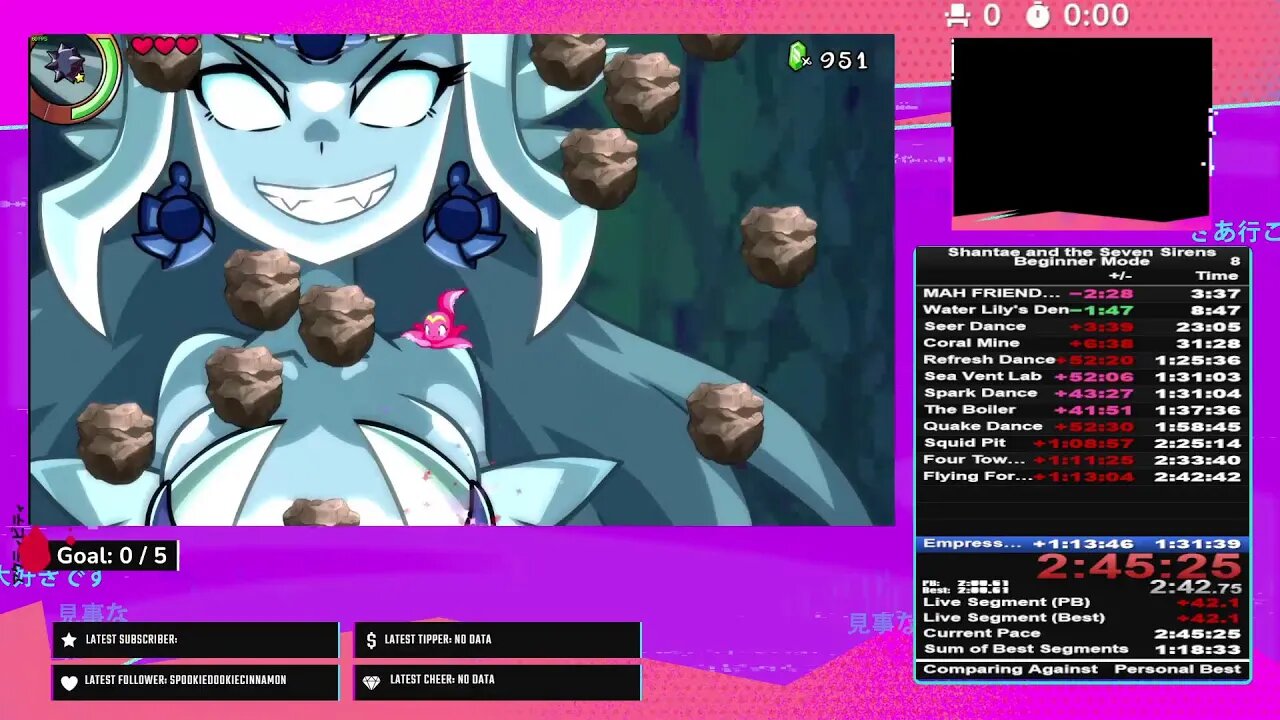Click the third red heart

[x=186, y=45]
